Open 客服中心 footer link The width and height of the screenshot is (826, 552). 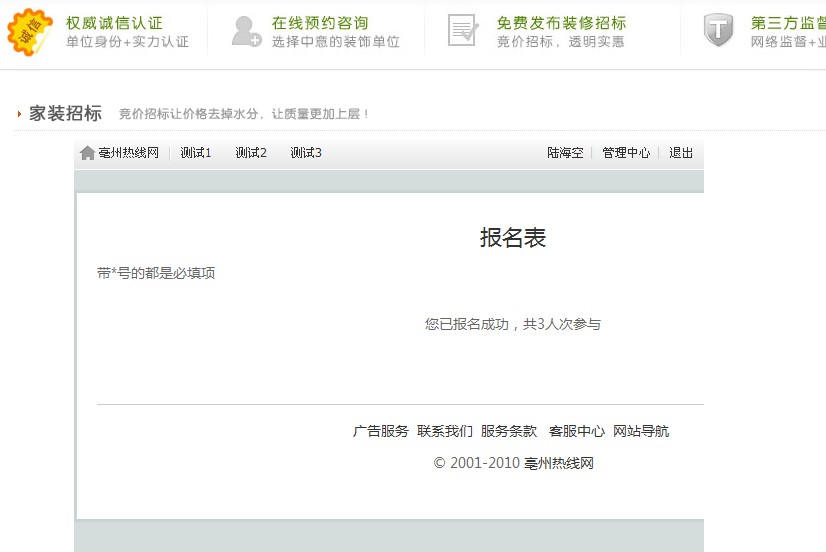[577, 431]
